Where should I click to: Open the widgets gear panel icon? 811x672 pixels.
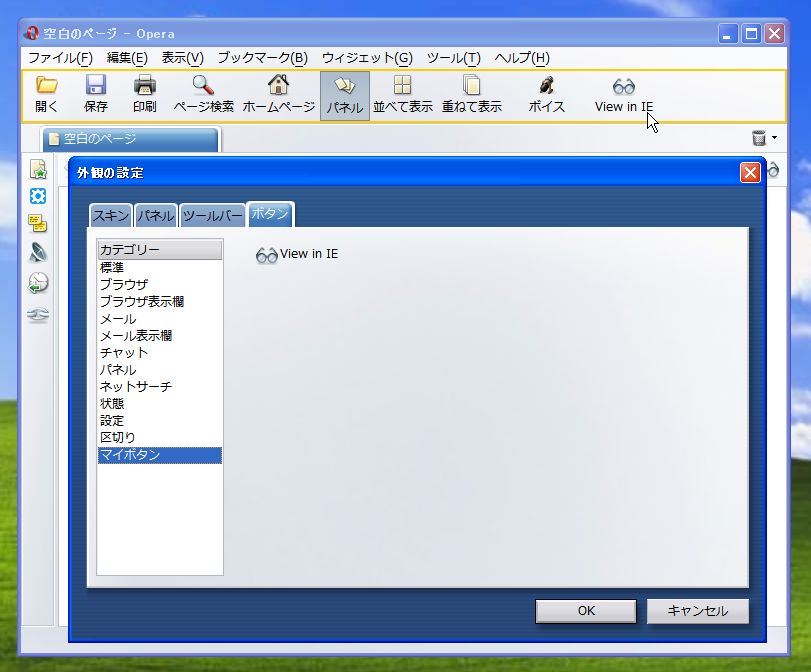(x=38, y=197)
